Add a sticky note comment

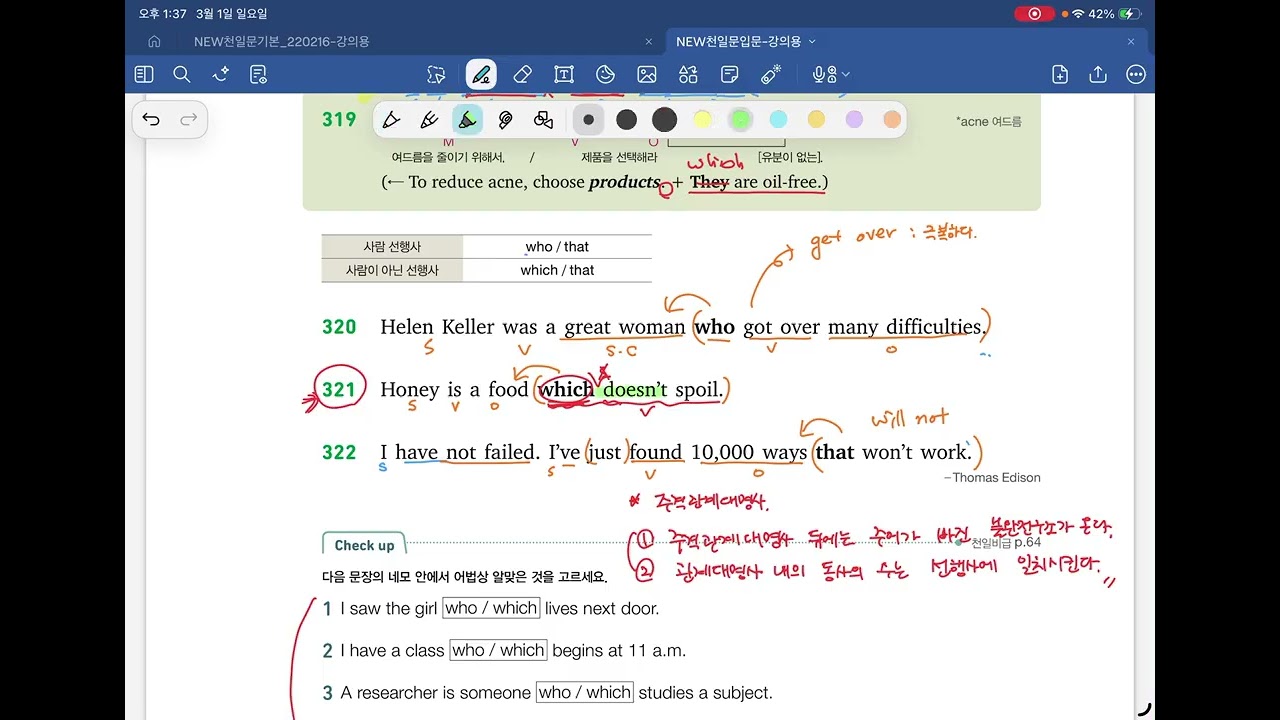click(730, 74)
